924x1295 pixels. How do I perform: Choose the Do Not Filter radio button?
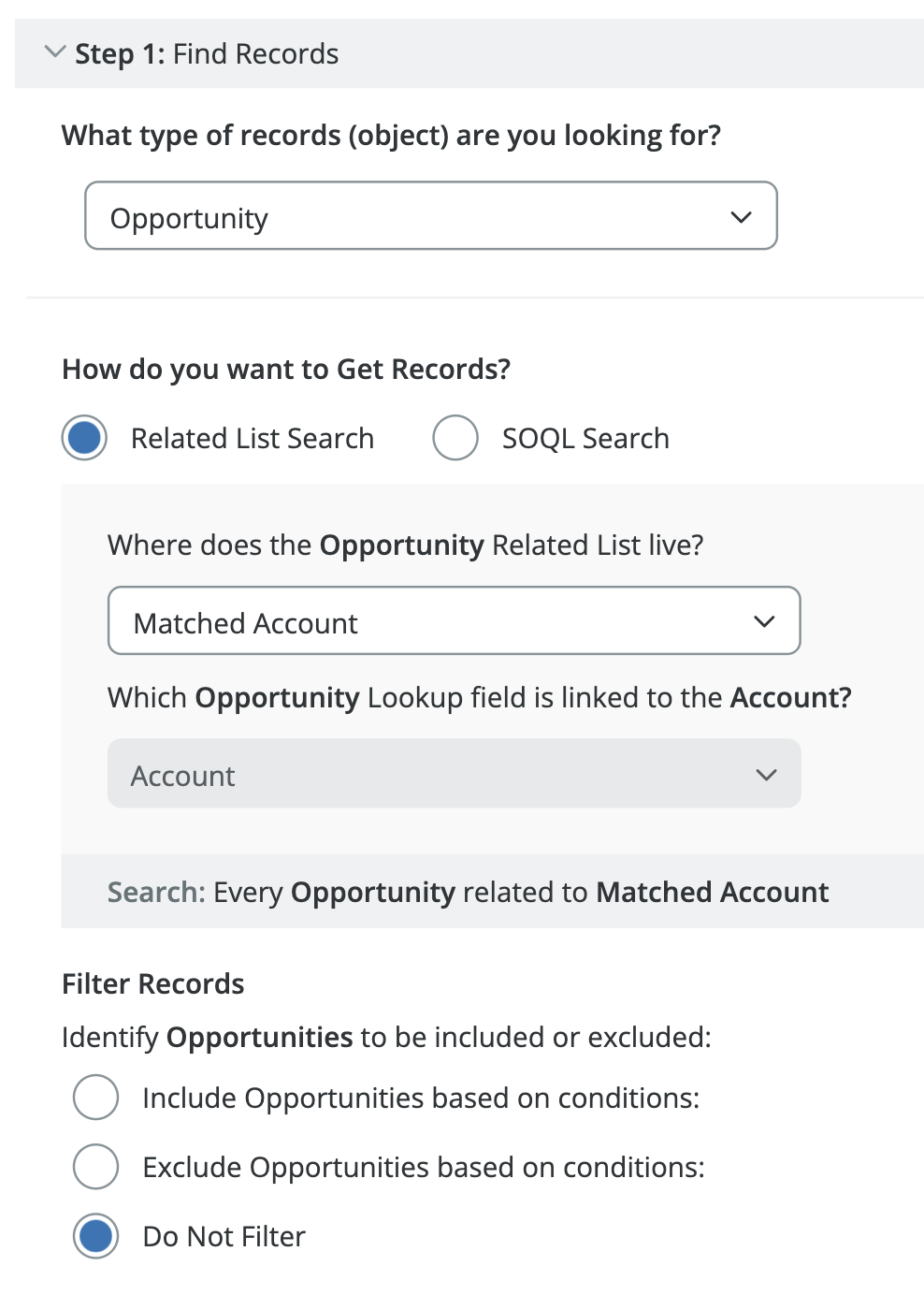pyautogui.click(x=96, y=1236)
